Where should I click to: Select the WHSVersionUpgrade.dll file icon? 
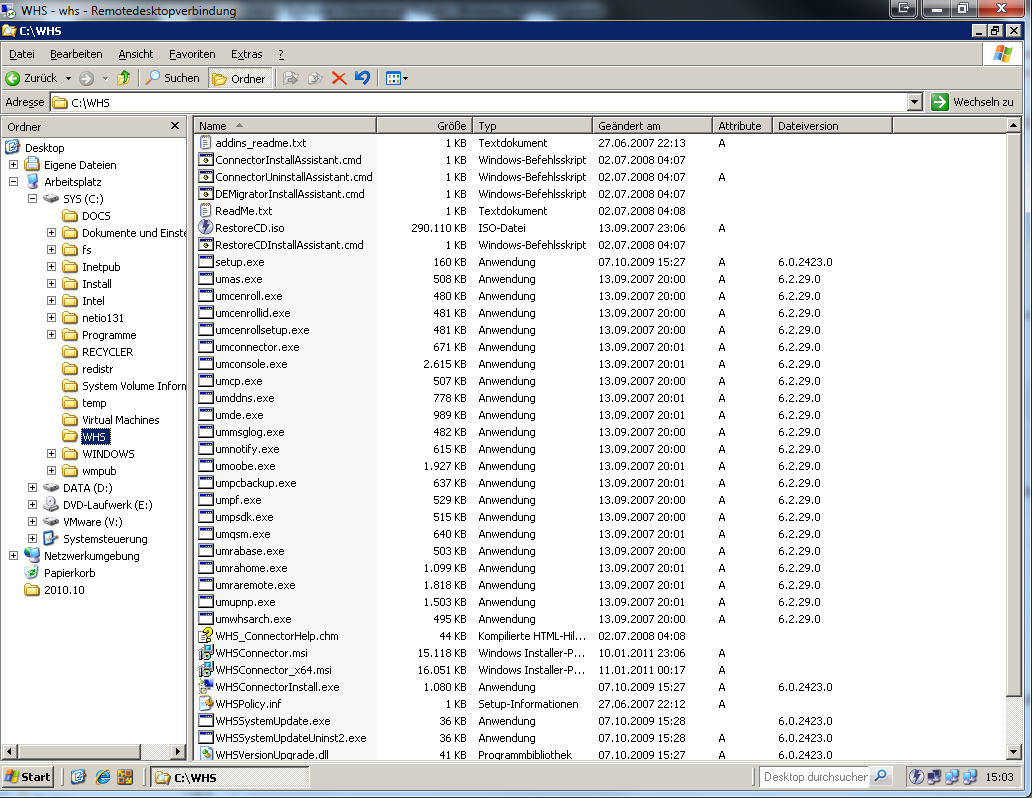(x=205, y=755)
